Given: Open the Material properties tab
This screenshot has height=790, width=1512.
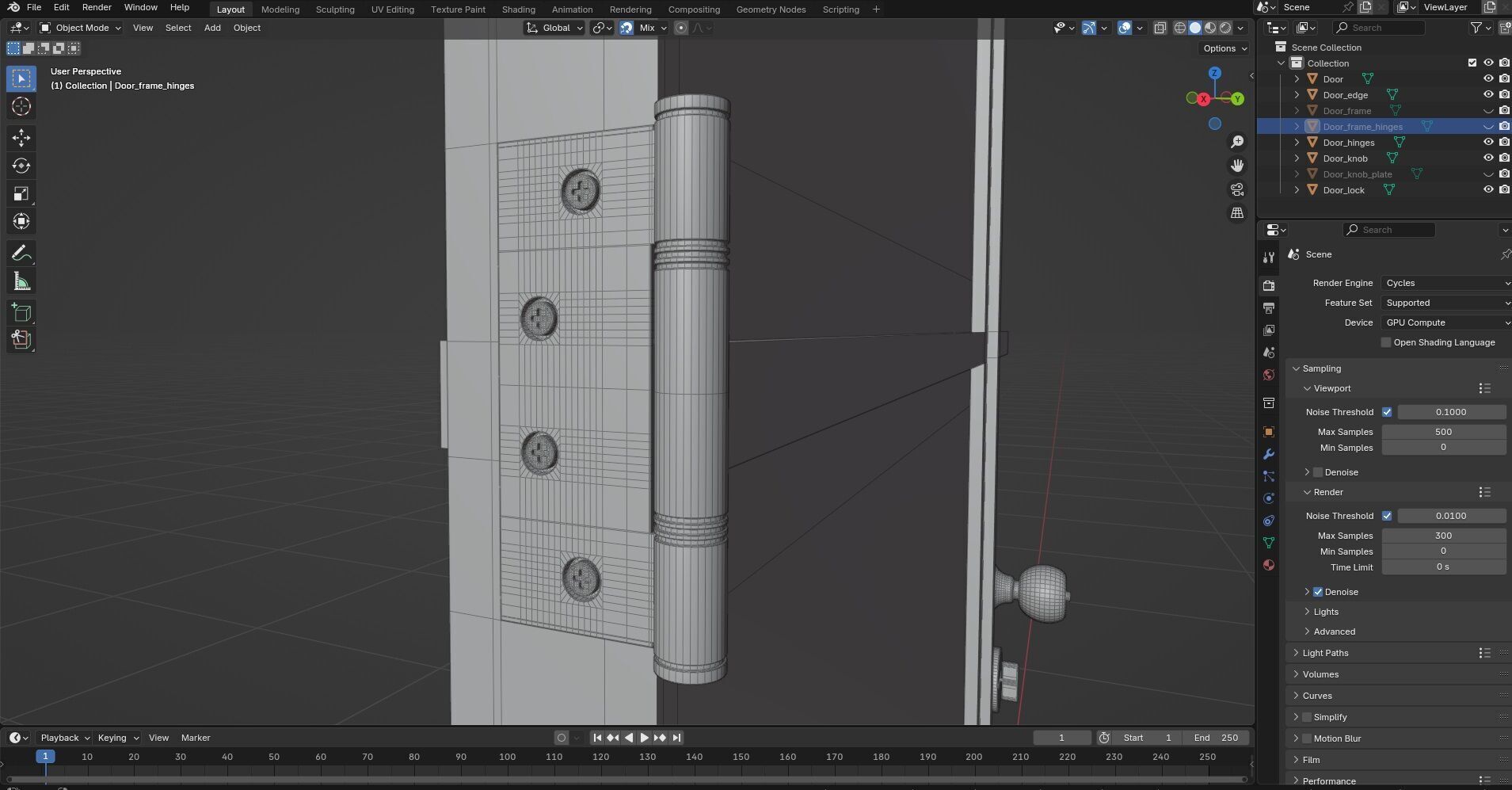Looking at the screenshot, I should coord(1269,565).
